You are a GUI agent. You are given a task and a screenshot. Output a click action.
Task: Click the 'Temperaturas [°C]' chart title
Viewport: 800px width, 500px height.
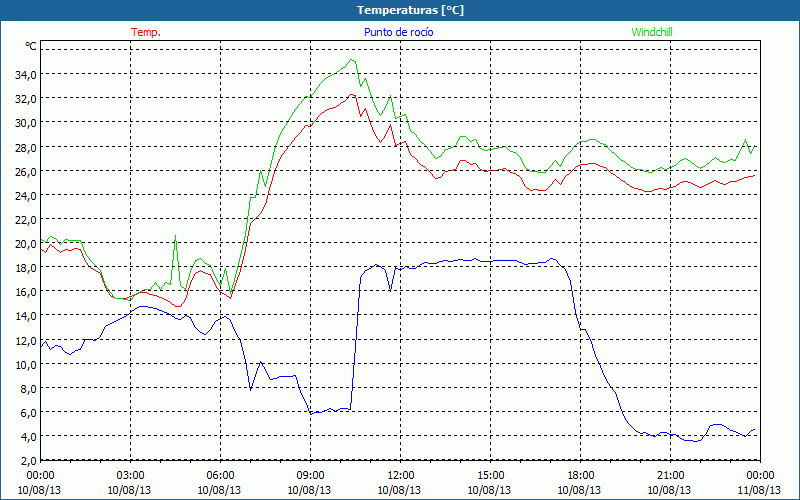pos(410,10)
